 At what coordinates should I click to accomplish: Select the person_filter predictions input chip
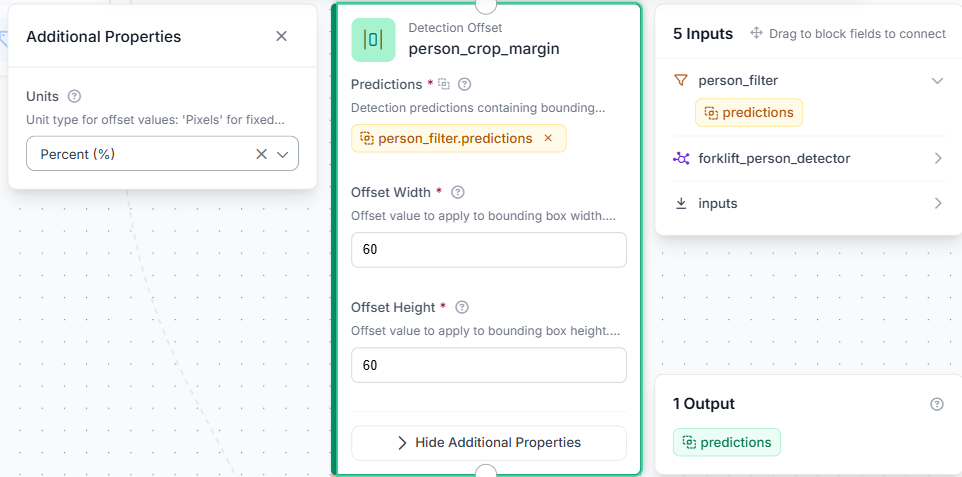pyautogui.click(x=748, y=113)
